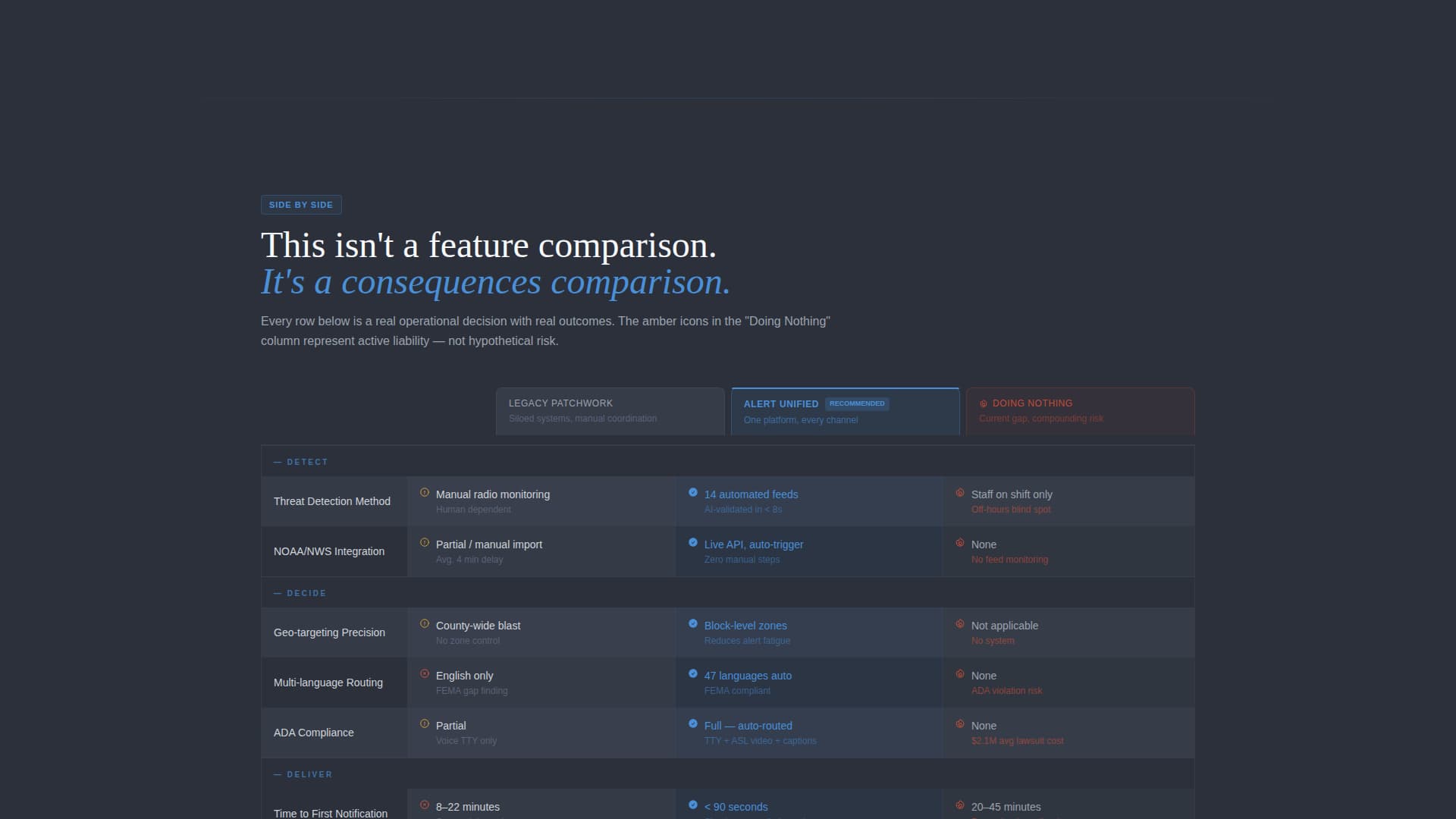Click the clock icon beside English only
This screenshot has width=1456, height=819.
point(425,673)
